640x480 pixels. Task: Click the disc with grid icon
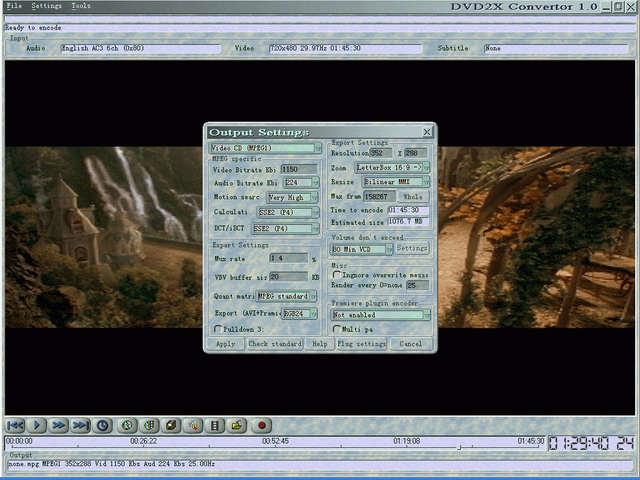(x=149, y=426)
